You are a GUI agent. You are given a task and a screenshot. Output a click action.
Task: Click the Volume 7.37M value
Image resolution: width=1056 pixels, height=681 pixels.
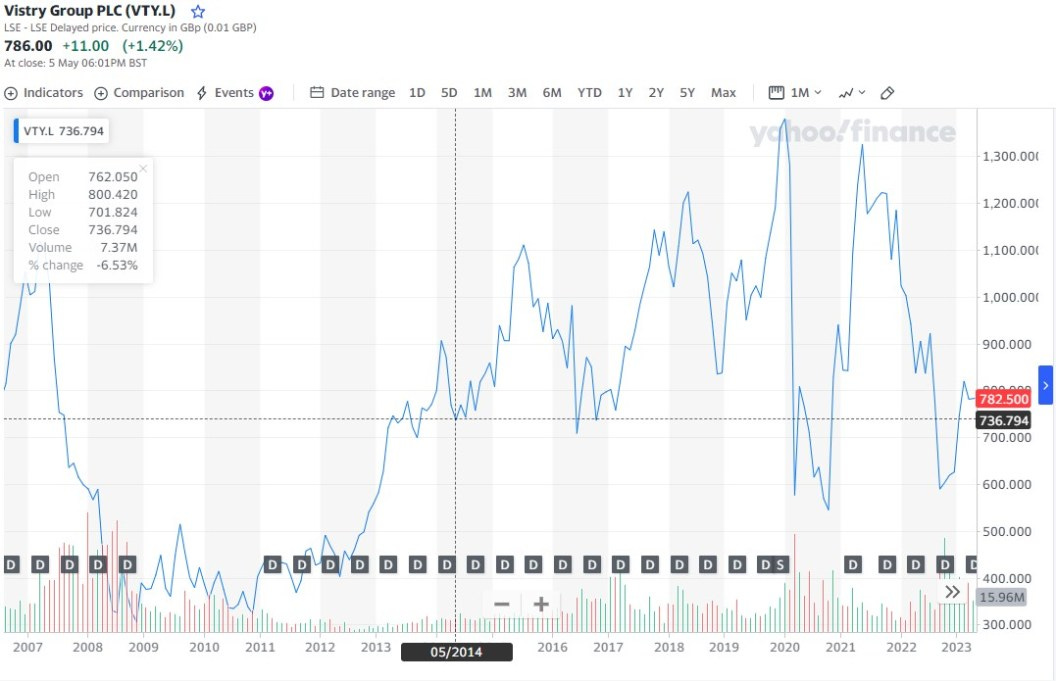click(119, 247)
